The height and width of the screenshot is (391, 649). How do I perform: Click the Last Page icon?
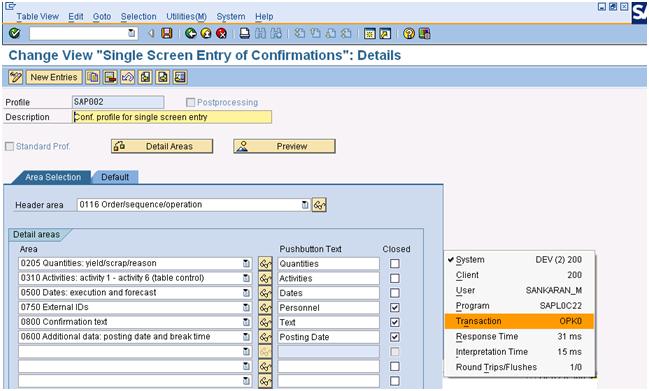pos(346,33)
